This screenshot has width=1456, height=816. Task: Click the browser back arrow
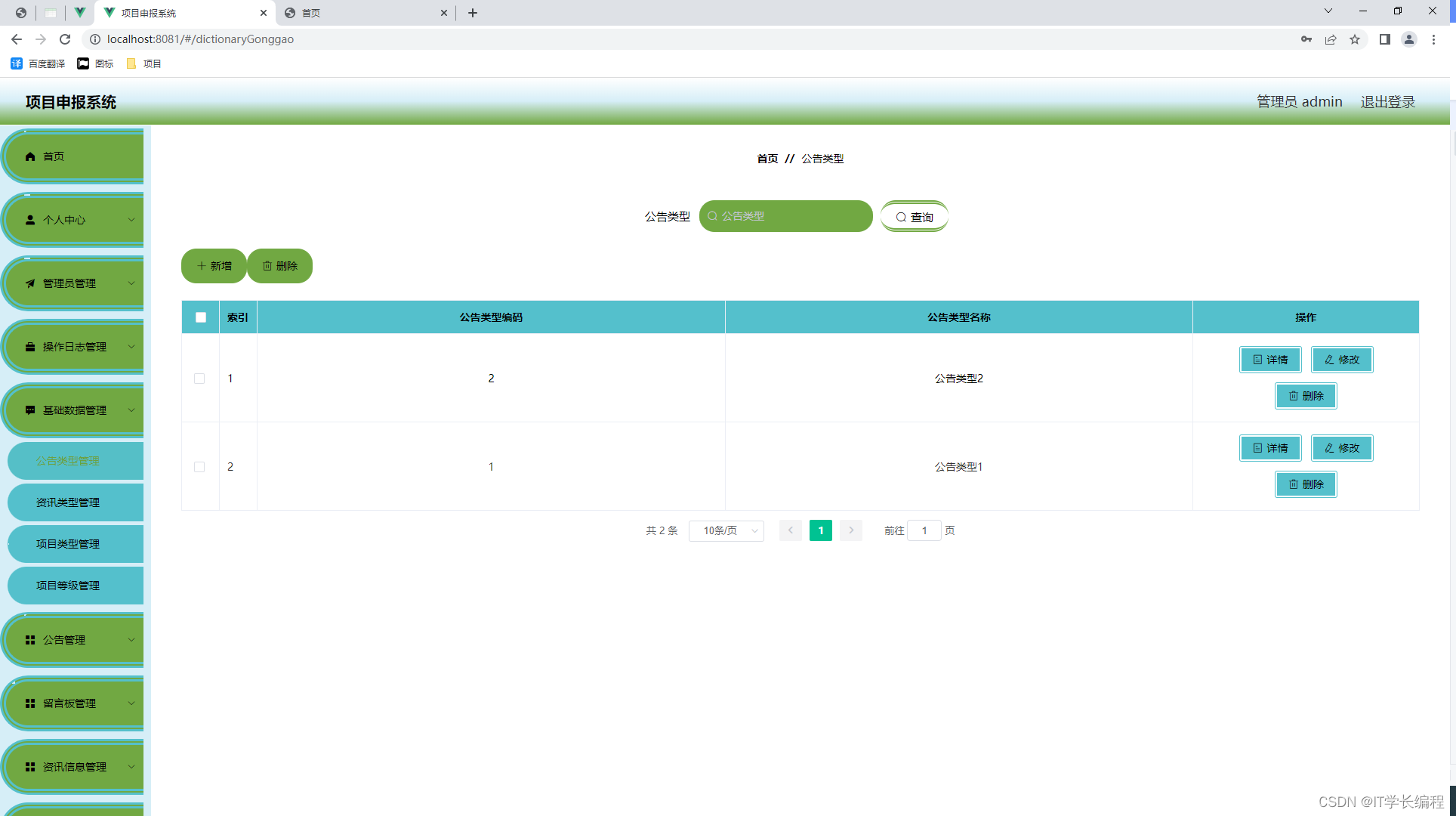(17, 39)
